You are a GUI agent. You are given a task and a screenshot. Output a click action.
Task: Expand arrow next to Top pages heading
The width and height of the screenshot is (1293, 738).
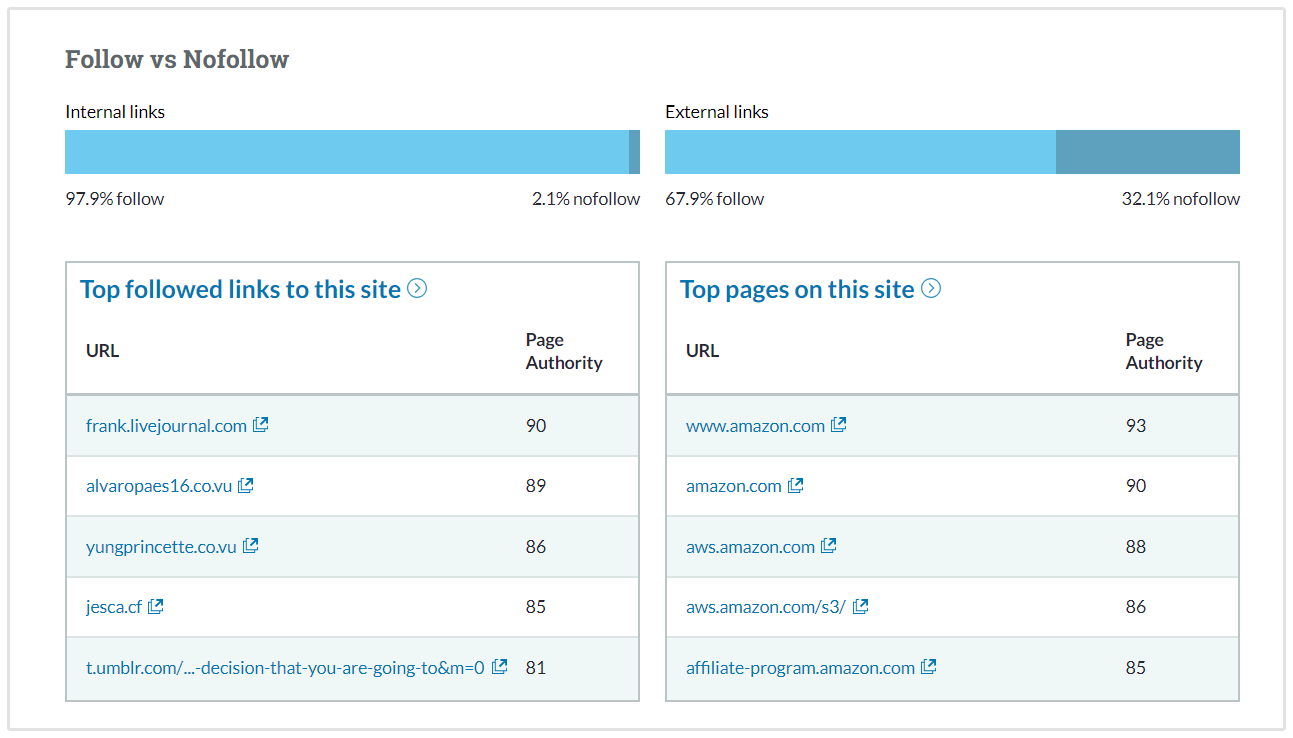tap(931, 289)
